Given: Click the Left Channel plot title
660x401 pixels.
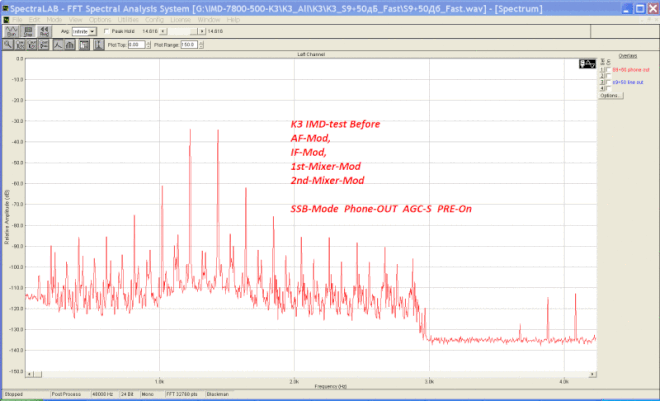Looking at the screenshot, I should point(311,55).
